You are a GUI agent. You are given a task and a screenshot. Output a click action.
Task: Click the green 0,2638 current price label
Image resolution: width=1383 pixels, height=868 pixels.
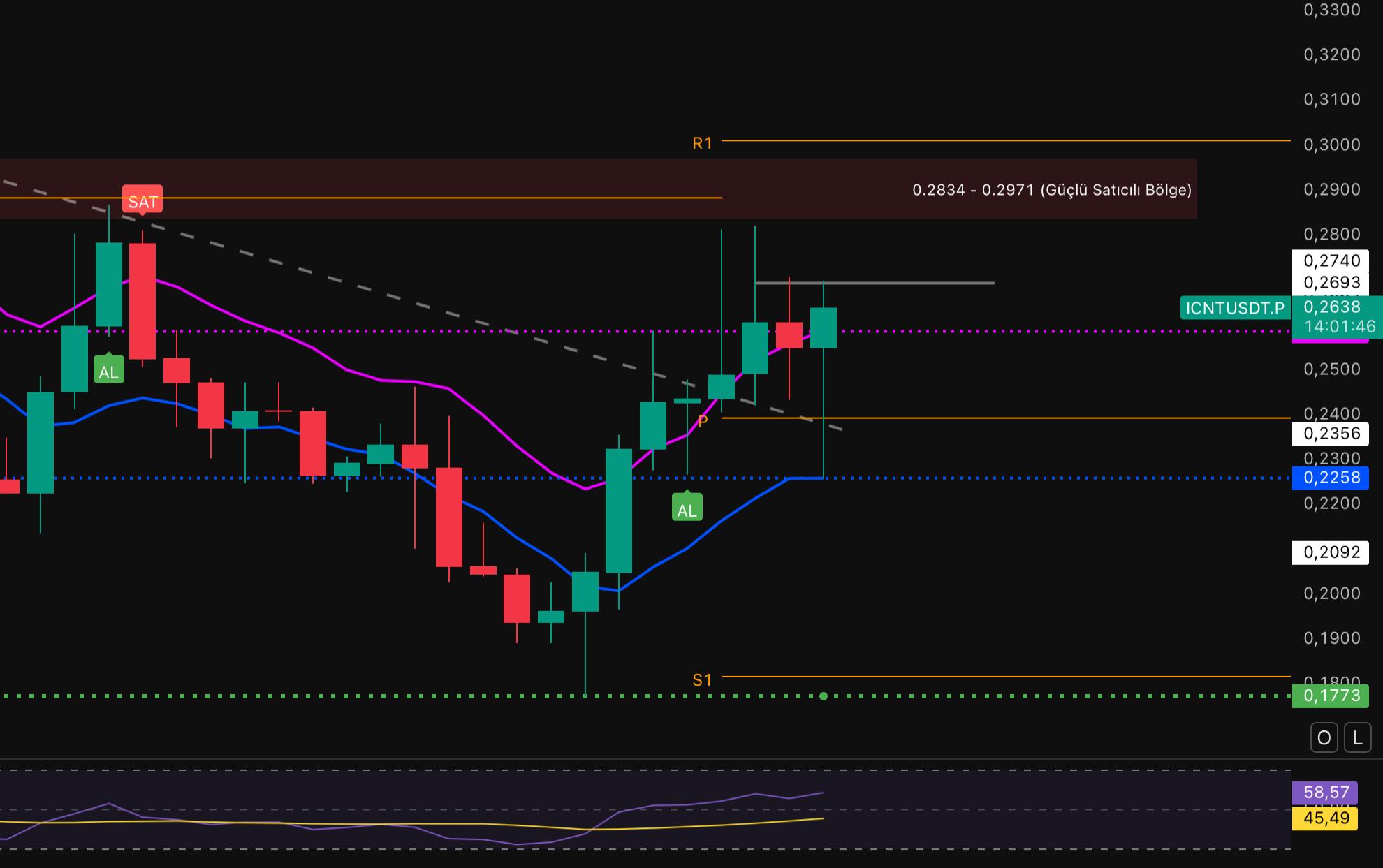point(1331,307)
